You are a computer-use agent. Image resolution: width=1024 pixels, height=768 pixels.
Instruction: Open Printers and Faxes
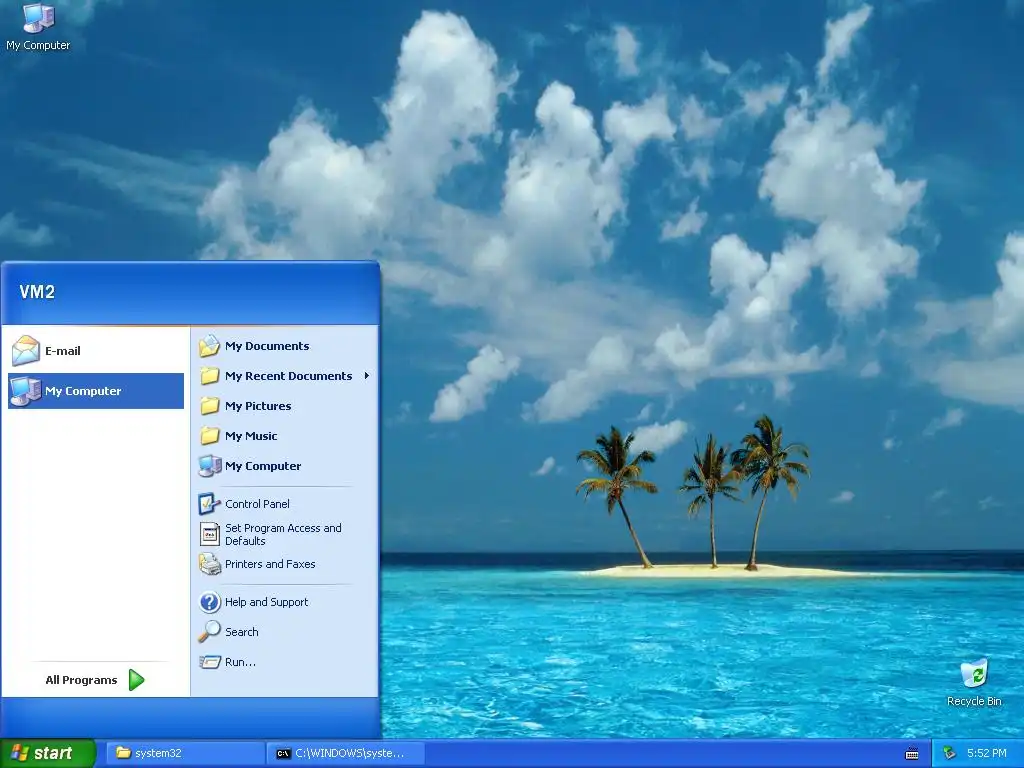[270, 564]
